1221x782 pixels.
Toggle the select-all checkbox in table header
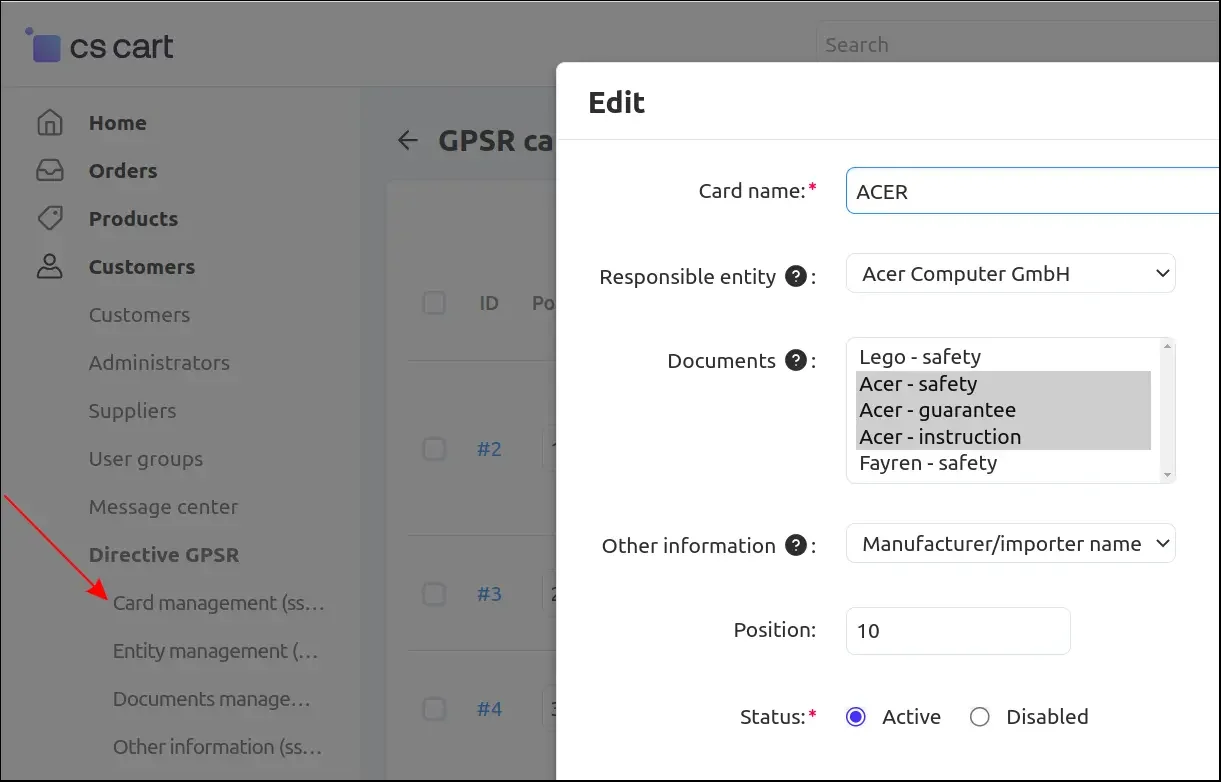(434, 303)
